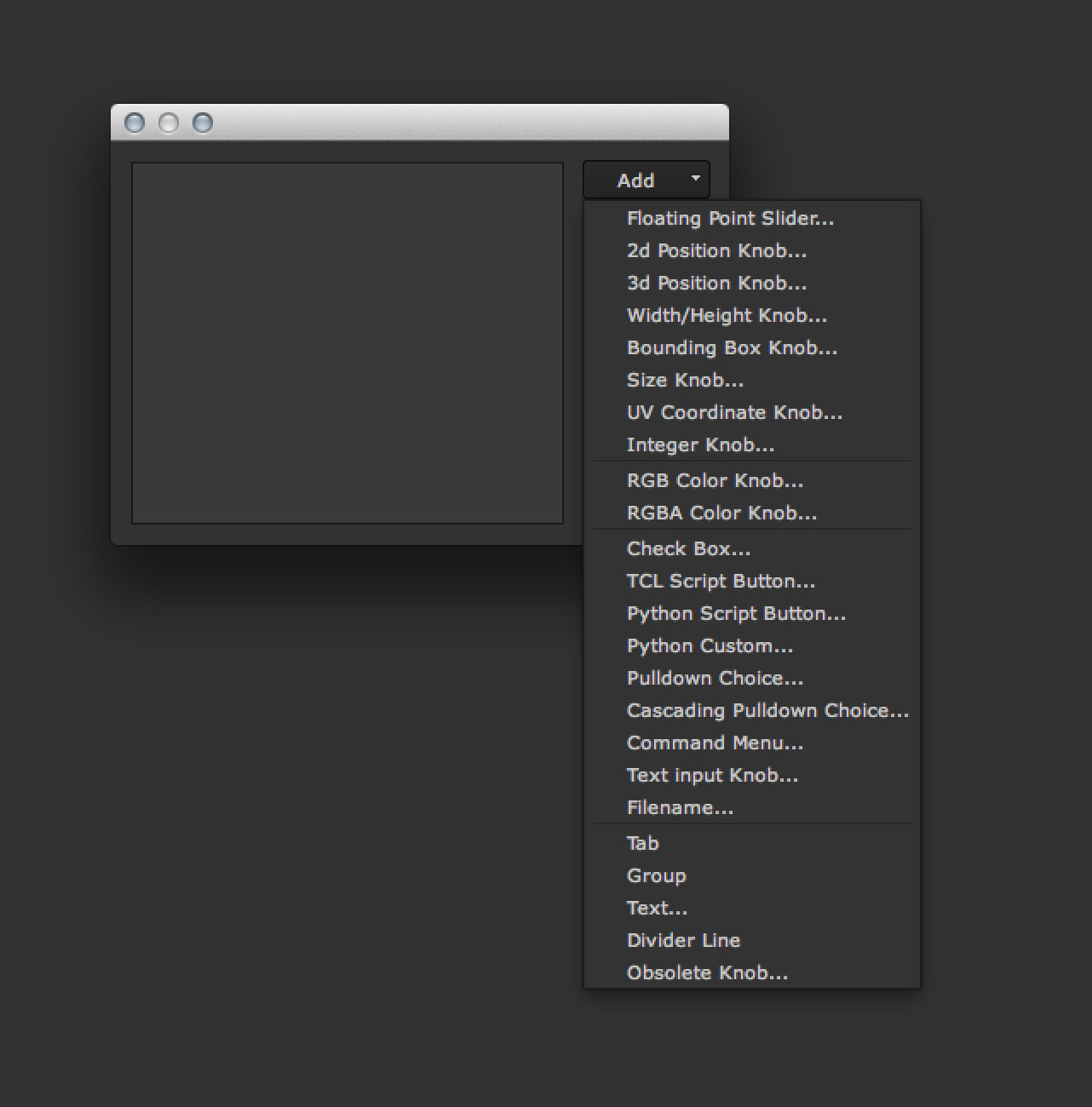Choose Size Knob from the list
The height and width of the screenshot is (1107, 1092).
point(751,381)
